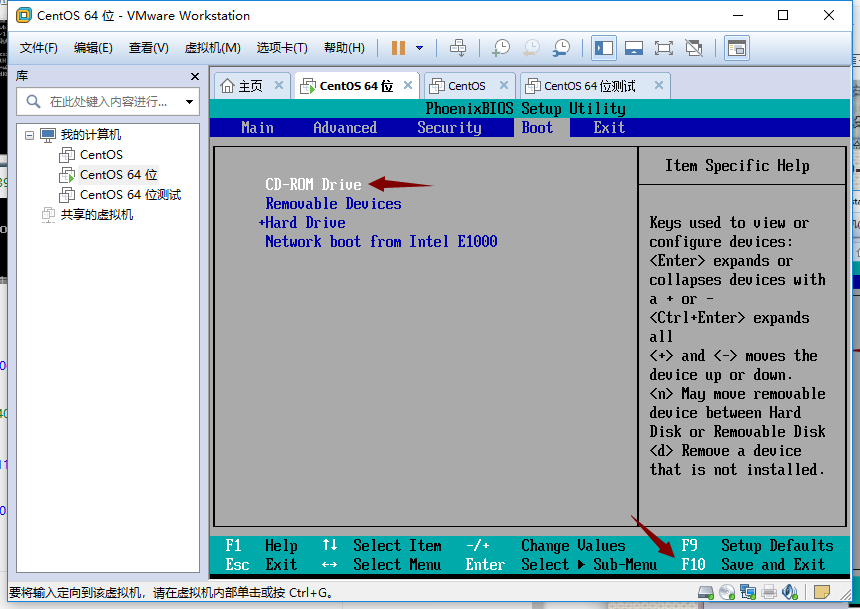The width and height of the screenshot is (860, 609).
Task: Click the F9 Setup Defaults label
Action: click(757, 545)
